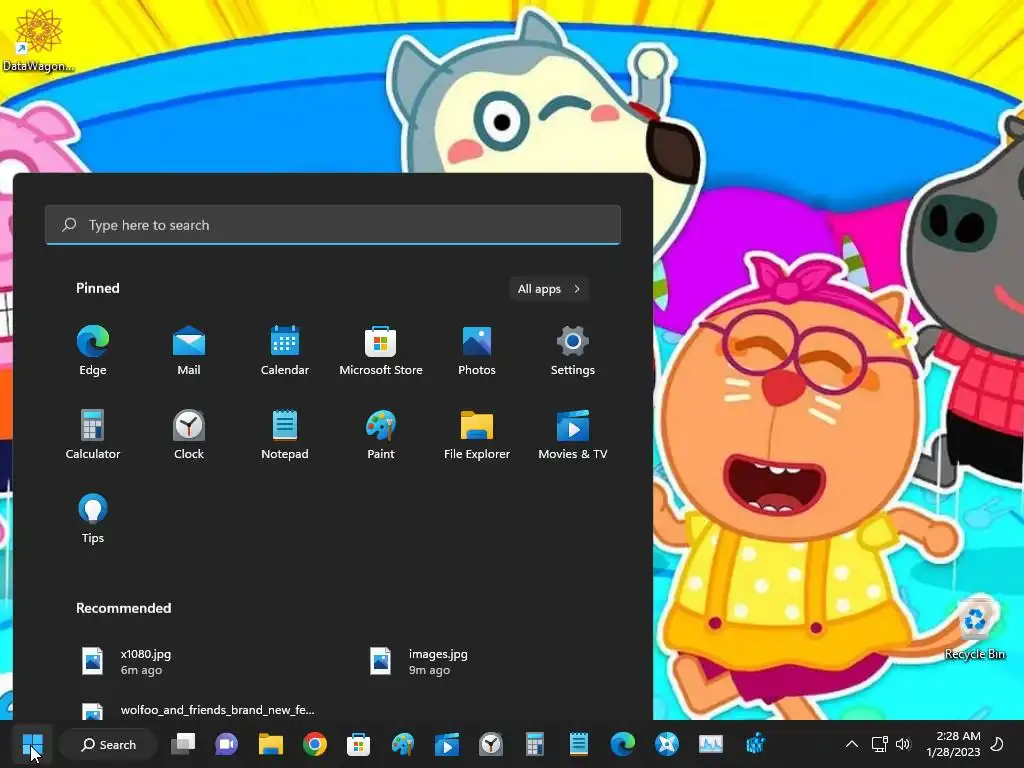Screen dimensions: 1024x768
Task: Launch Edge from the taskbar
Action: tap(623, 744)
